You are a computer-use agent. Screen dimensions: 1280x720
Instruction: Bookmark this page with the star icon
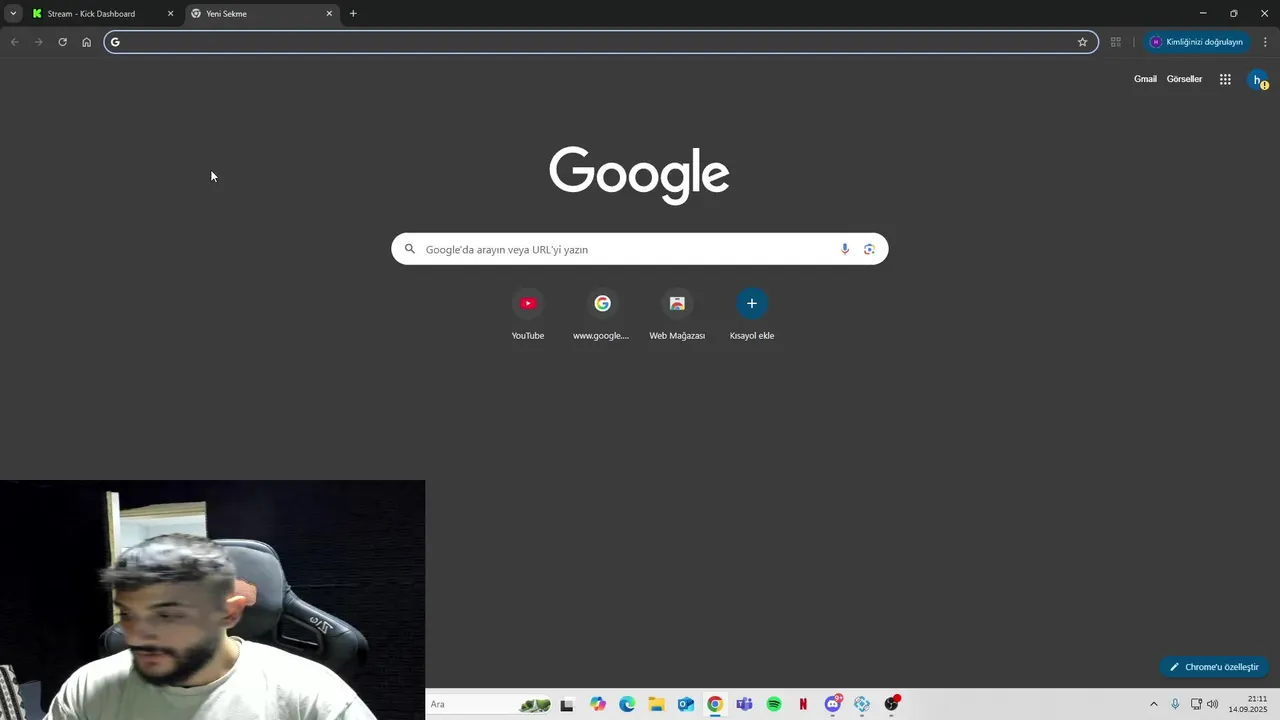(1082, 42)
